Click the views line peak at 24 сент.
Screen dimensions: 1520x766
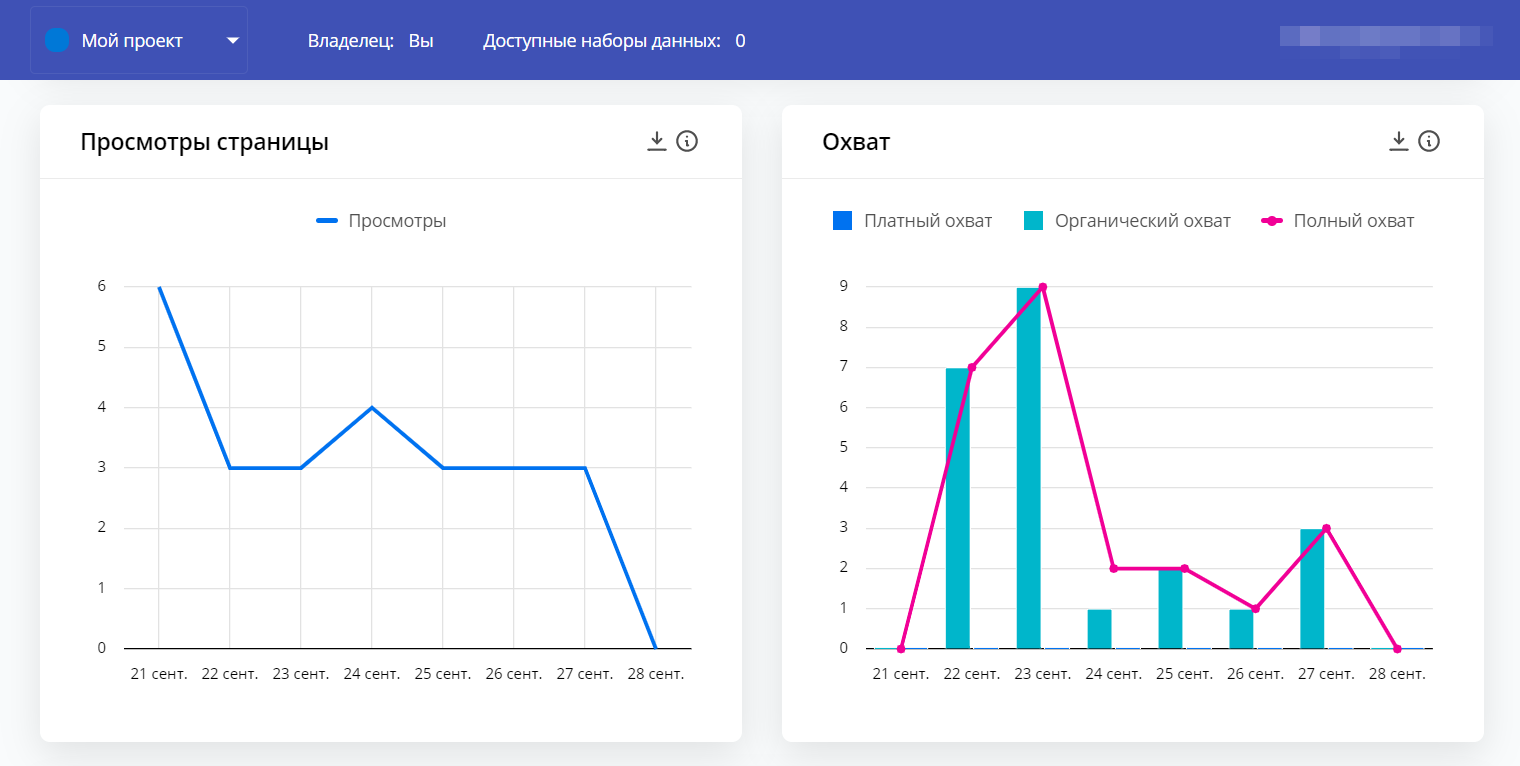click(372, 407)
